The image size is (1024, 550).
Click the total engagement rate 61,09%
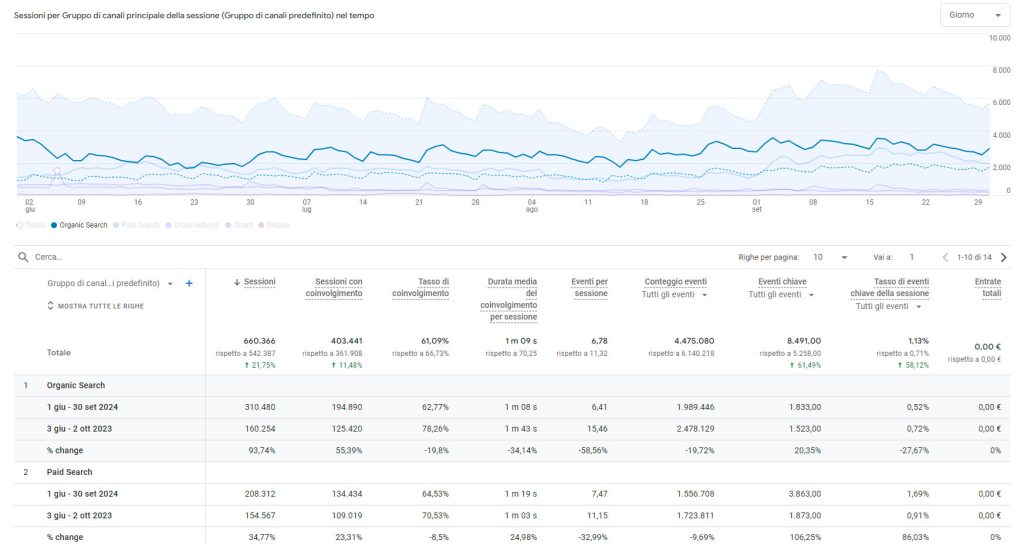click(435, 341)
